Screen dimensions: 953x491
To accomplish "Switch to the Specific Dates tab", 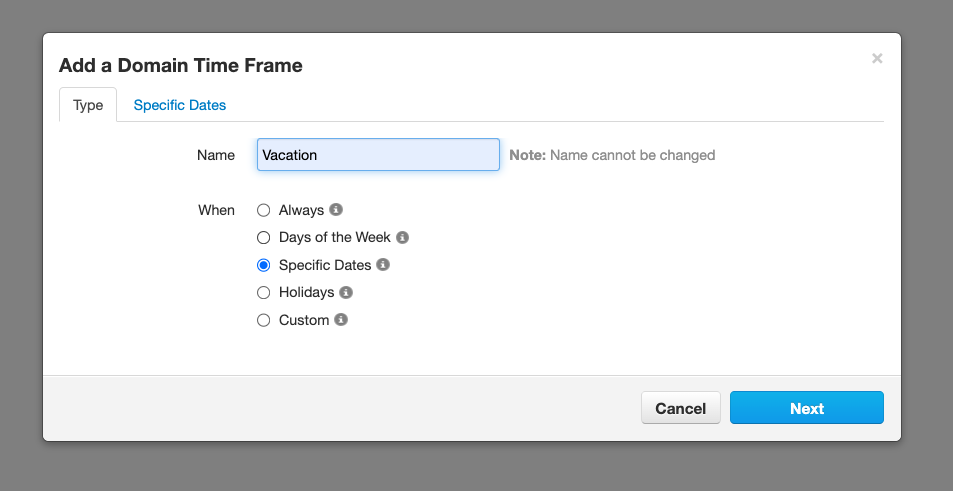I will [180, 105].
